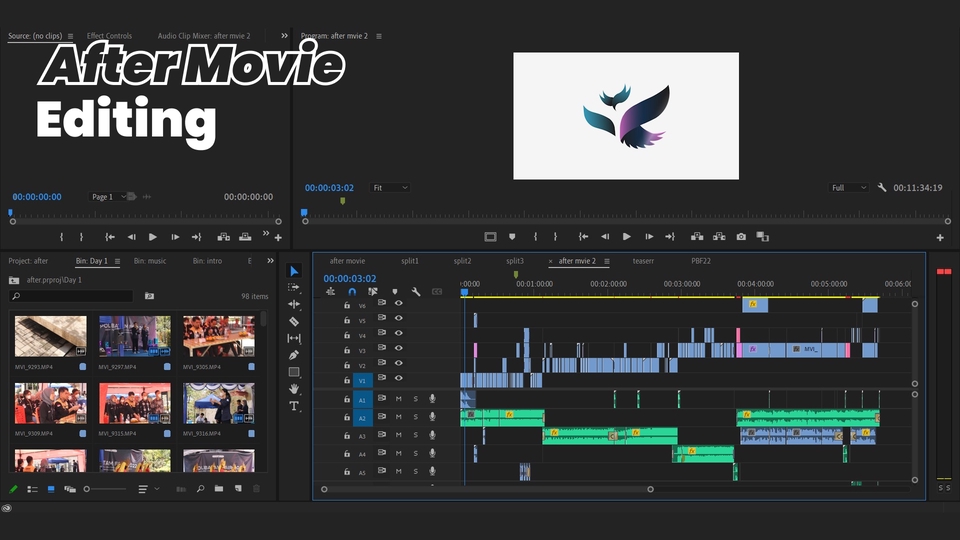Open Bin: Day 1 panel menu

pos(117,261)
